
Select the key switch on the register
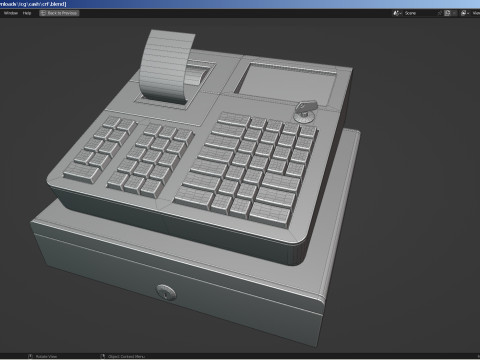tap(305, 113)
